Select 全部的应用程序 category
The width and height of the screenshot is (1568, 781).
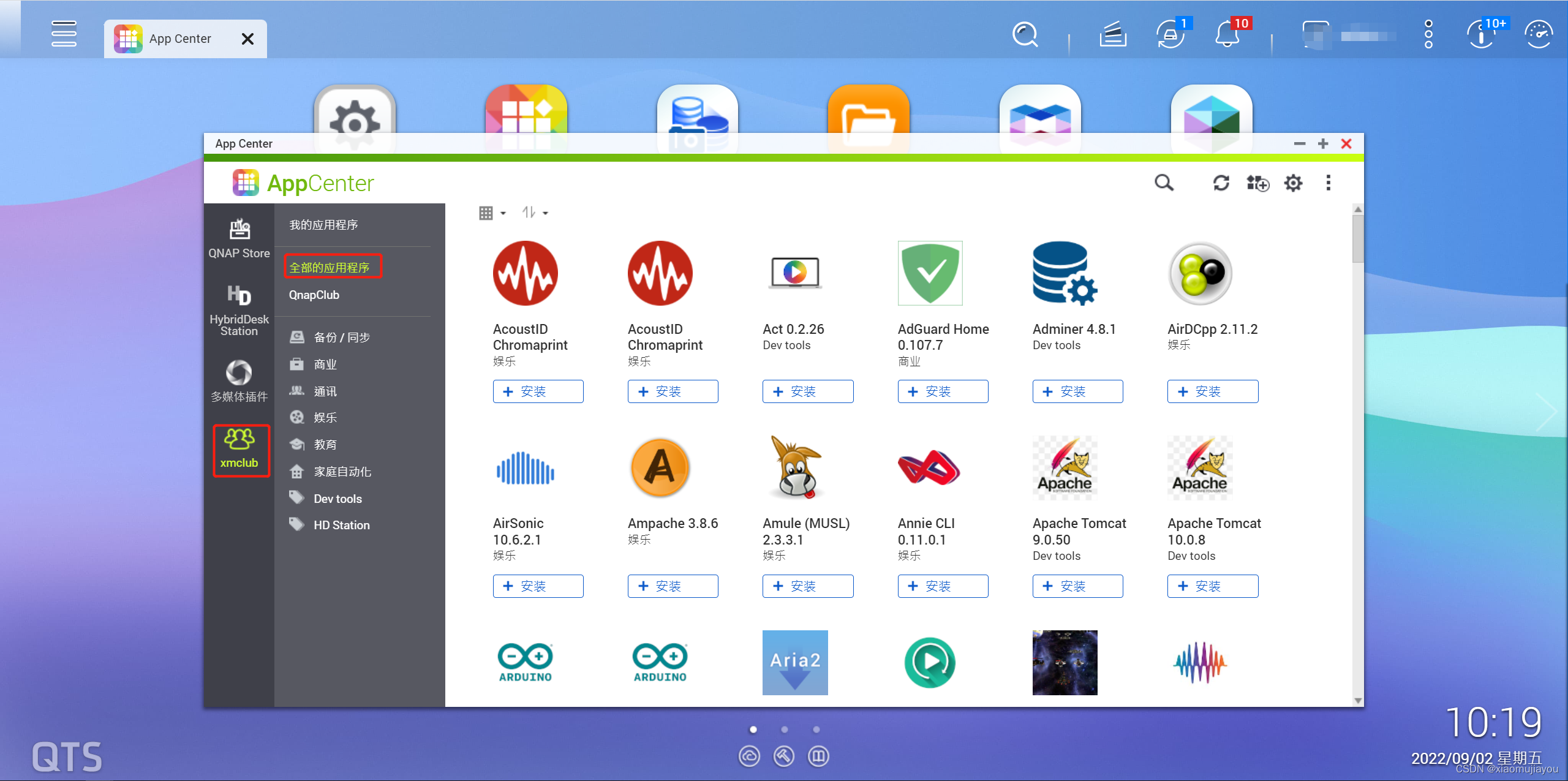pyautogui.click(x=330, y=268)
